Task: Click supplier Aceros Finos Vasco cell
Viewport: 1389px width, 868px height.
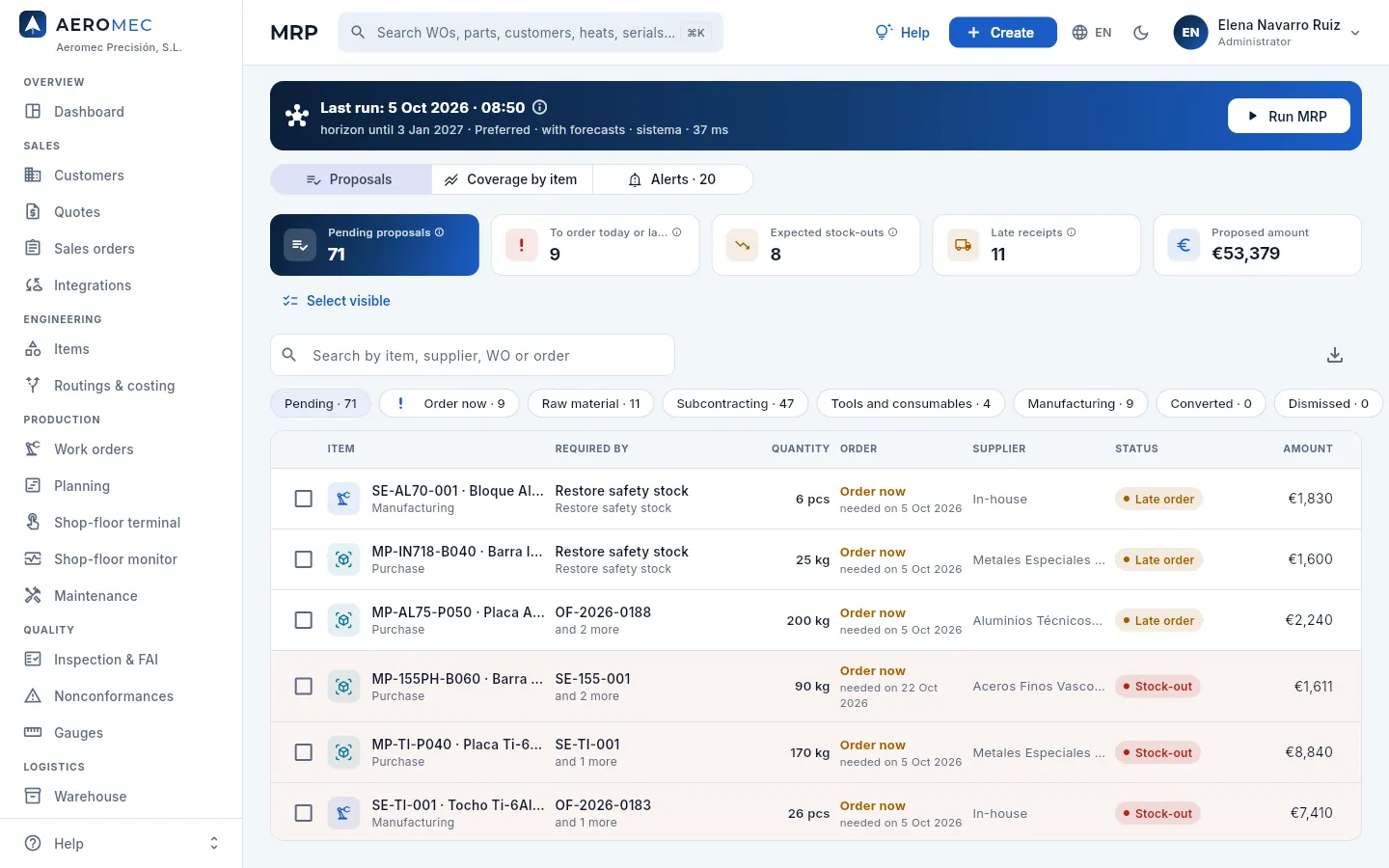Action: coord(1039,687)
